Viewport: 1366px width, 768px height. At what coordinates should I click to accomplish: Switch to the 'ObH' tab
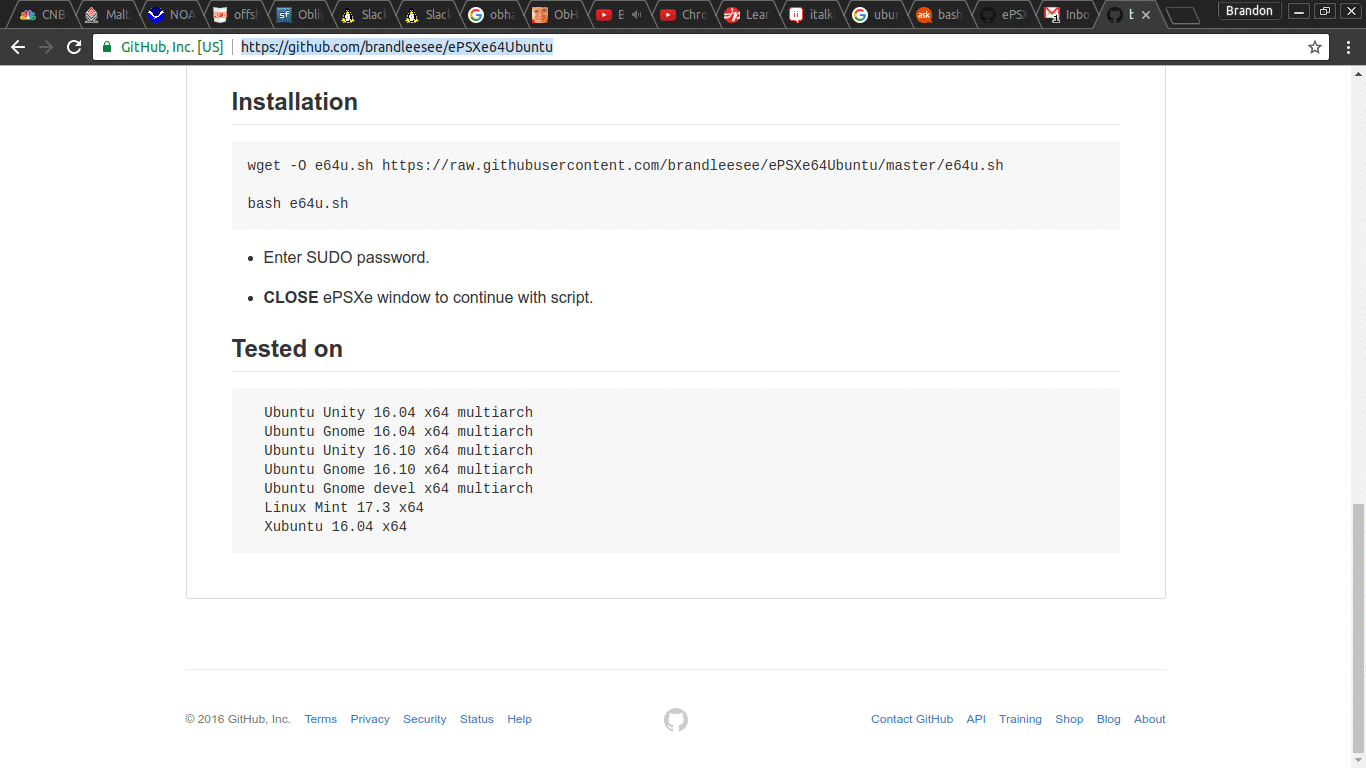click(x=554, y=15)
